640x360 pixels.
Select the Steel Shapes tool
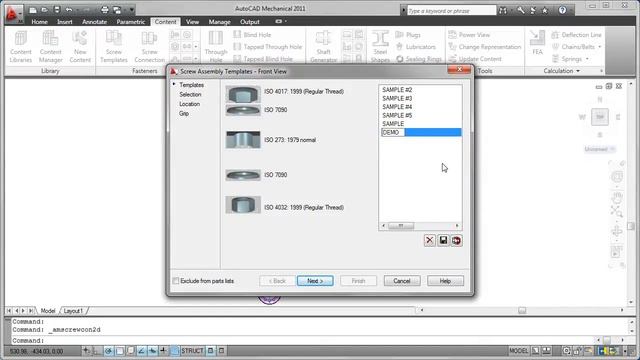[x=380, y=47]
